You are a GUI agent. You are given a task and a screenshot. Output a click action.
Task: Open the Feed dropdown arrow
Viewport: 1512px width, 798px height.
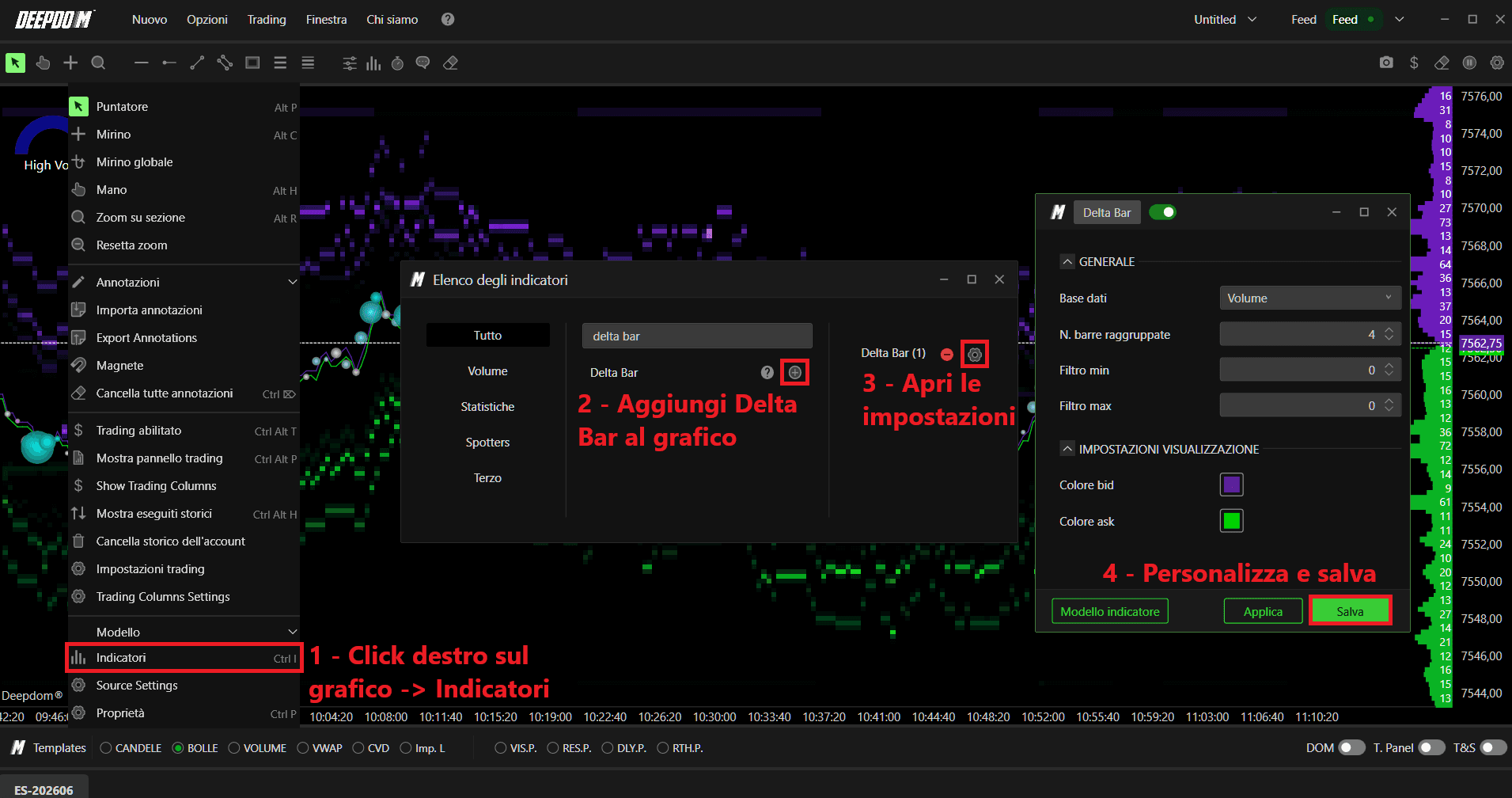1400,19
